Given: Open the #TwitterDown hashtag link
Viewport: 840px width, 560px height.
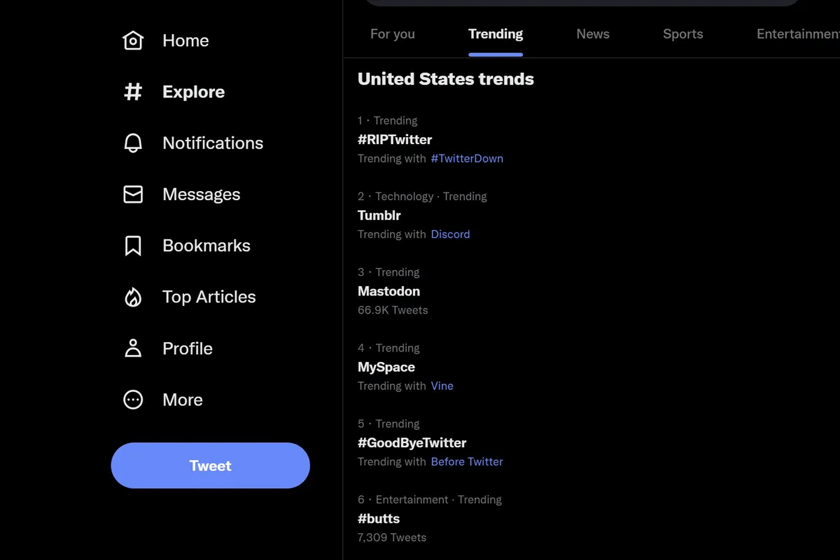Looking at the screenshot, I should (467, 158).
